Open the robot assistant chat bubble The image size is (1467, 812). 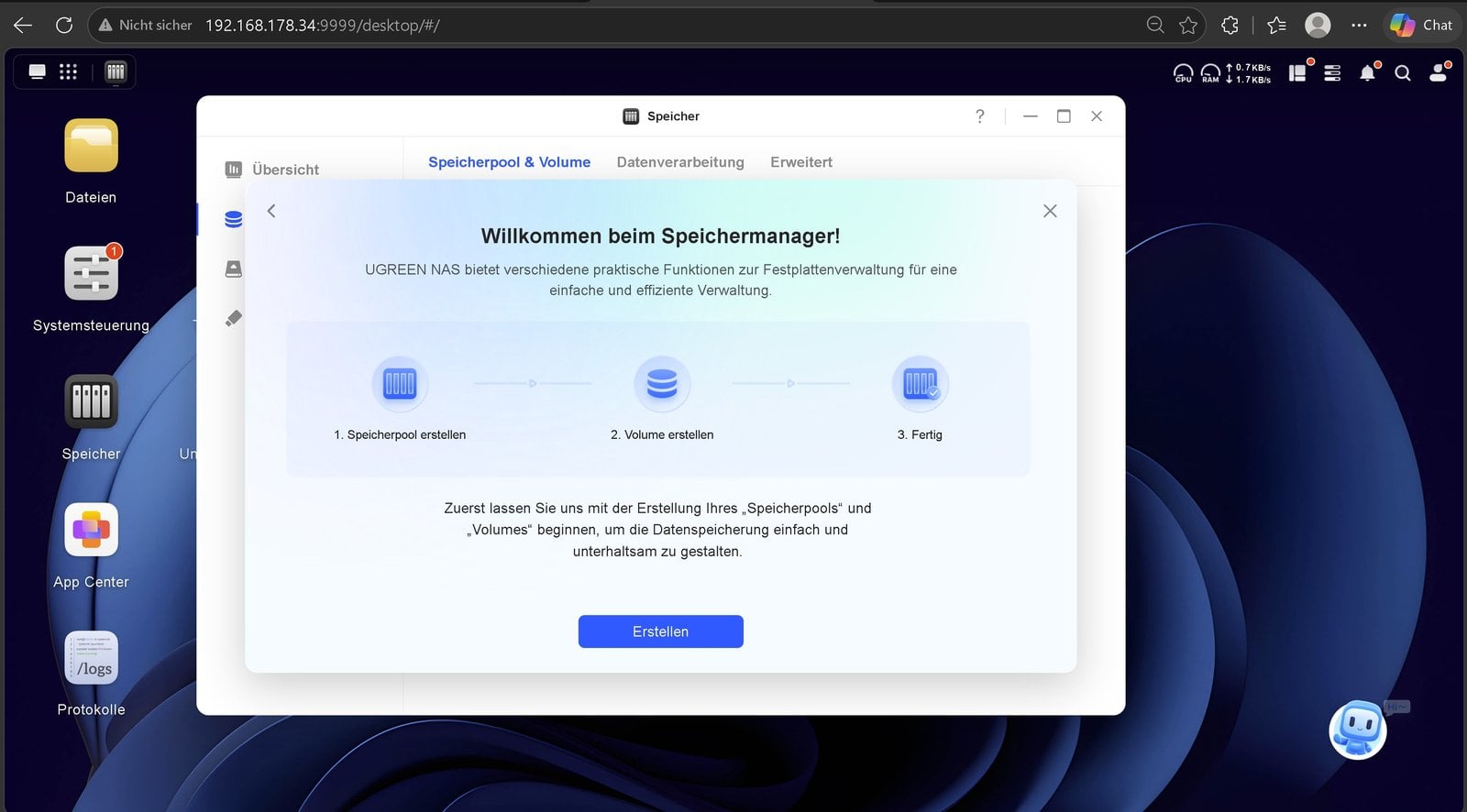1358,730
